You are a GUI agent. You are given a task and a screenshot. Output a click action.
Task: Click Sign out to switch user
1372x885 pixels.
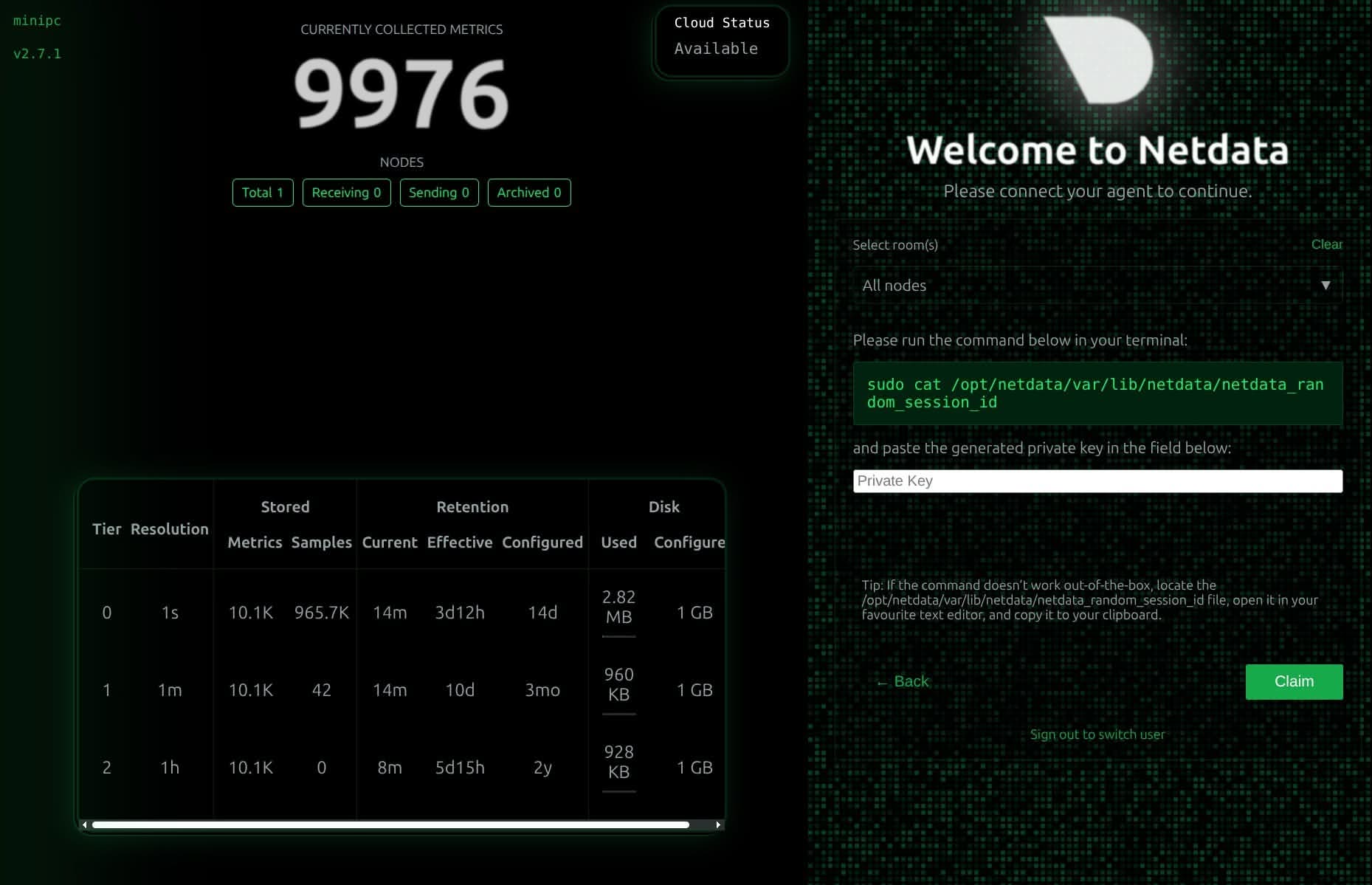coord(1097,734)
